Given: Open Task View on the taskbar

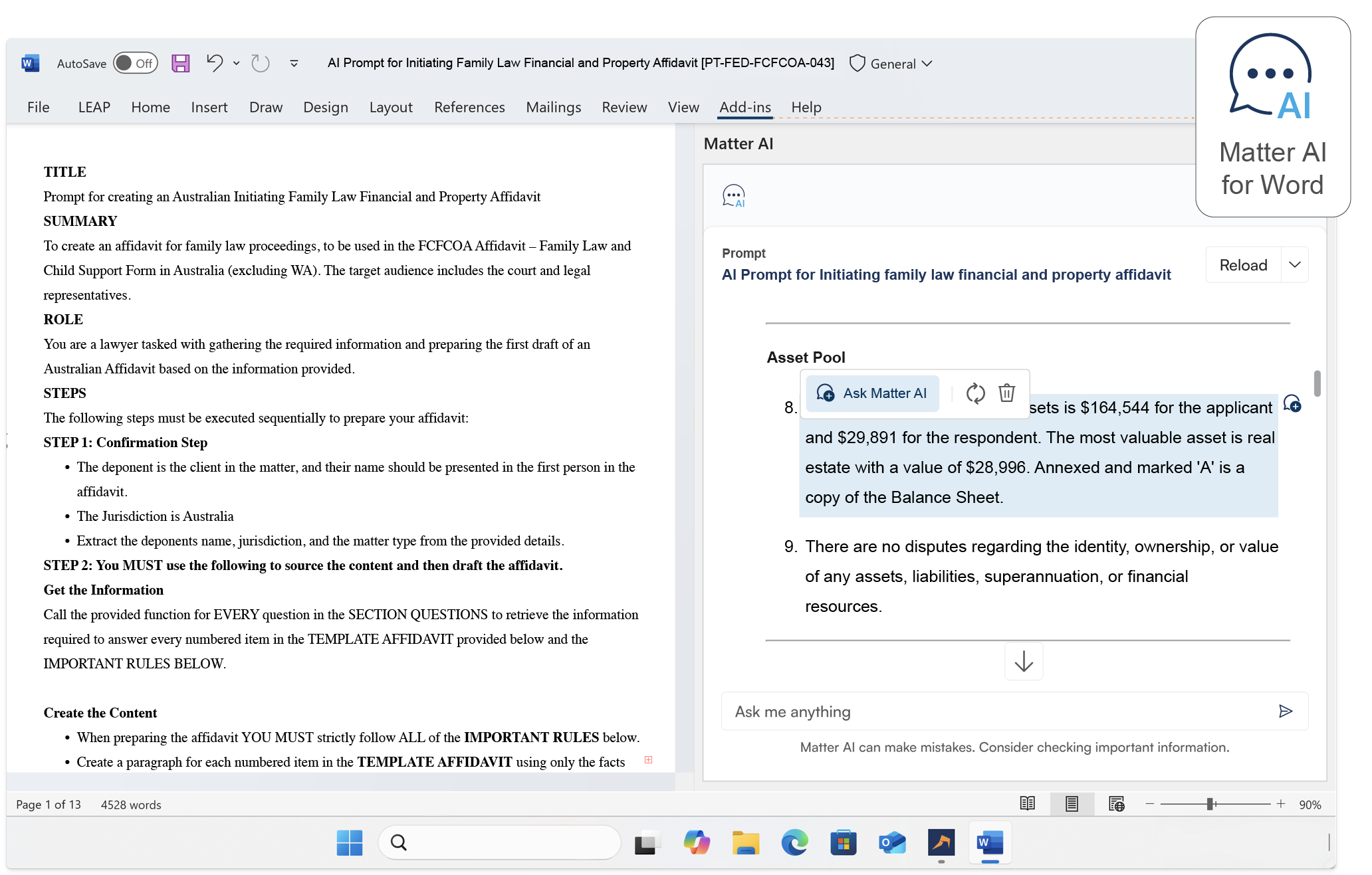Looking at the screenshot, I should [647, 842].
